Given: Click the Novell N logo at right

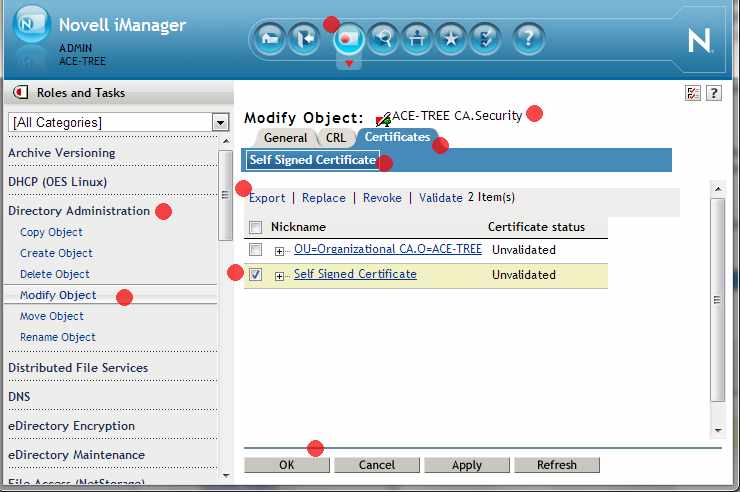Looking at the screenshot, I should (699, 41).
